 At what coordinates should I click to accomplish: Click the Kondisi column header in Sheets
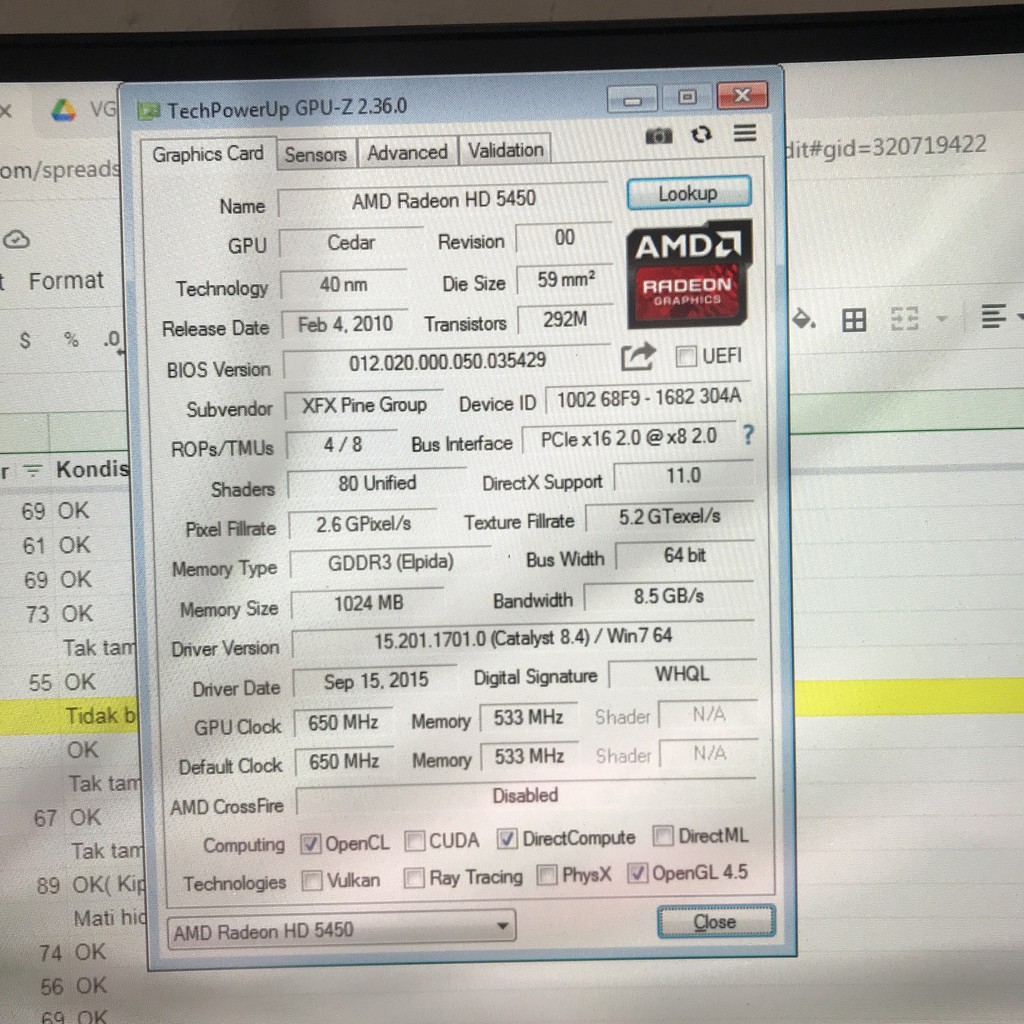tap(91, 470)
